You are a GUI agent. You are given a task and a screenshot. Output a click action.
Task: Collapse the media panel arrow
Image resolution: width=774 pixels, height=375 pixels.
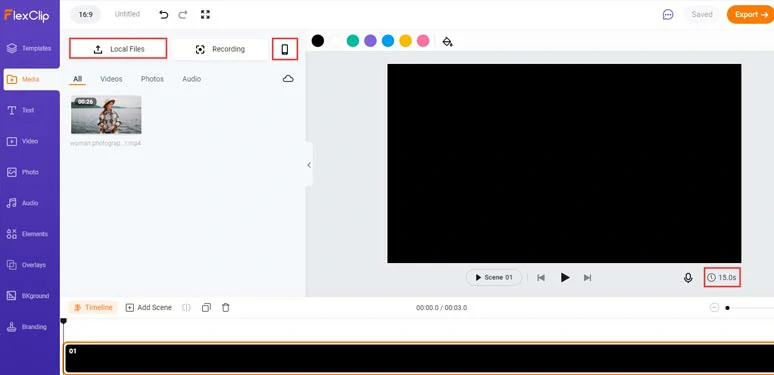(x=309, y=165)
